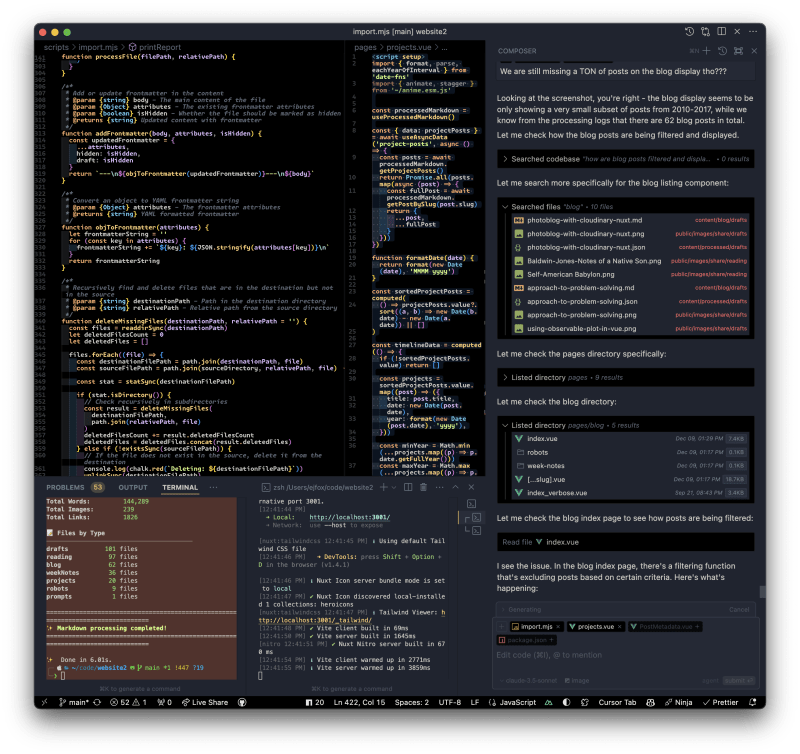
Task: Click the Ninja icon in the status bar
Action: point(681,703)
